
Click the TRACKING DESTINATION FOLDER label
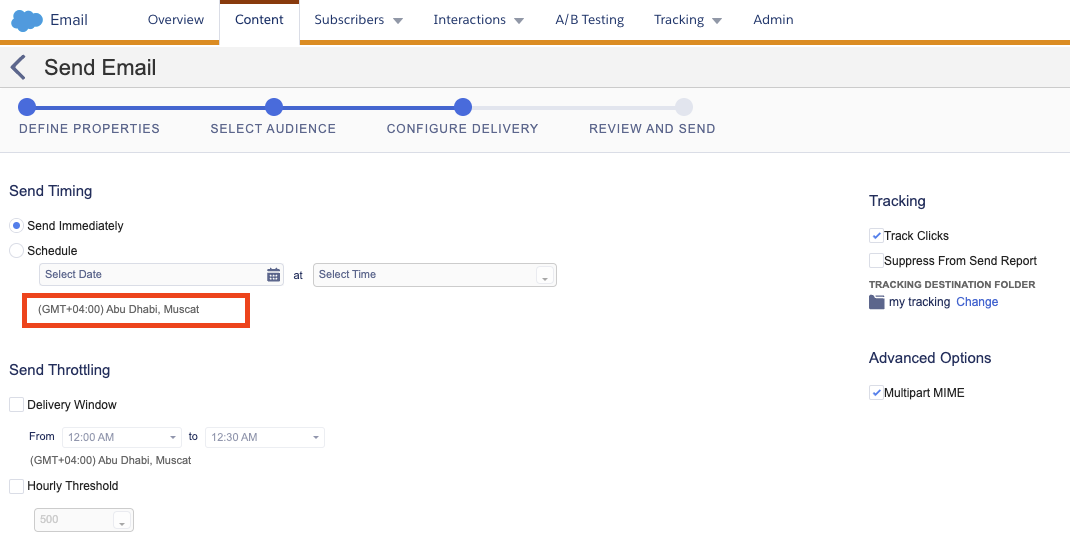pyautogui.click(x=952, y=285)
